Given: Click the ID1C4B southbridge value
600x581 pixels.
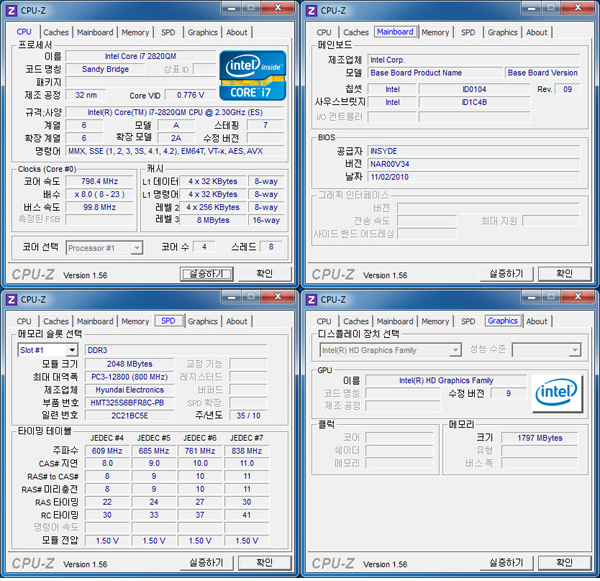Looking at the screenshot, I should (x=474, y=103).
